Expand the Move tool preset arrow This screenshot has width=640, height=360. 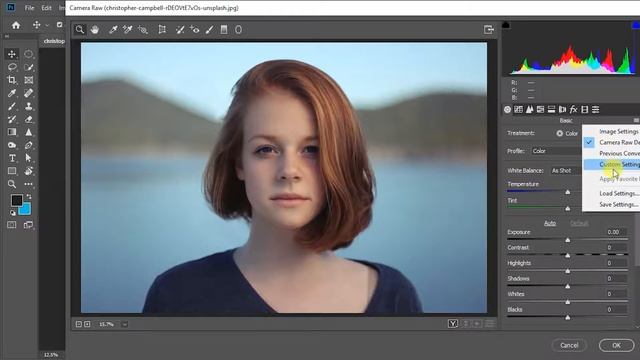click(x=47, y=25)
